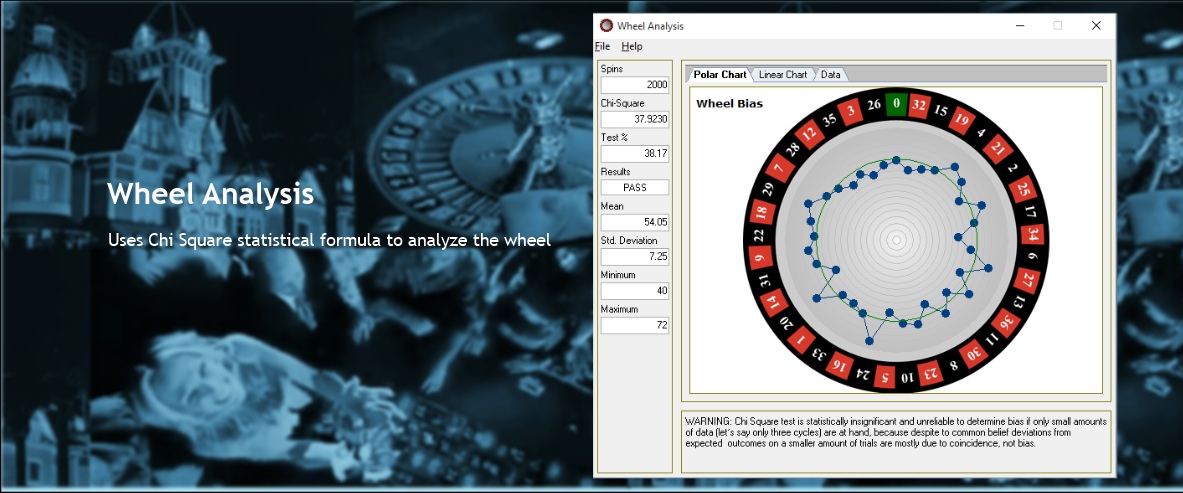1183x493 pixels.
Task: Click the green 0 pocket on wheel
Action: pyautogui.click(x=896, y=103)
